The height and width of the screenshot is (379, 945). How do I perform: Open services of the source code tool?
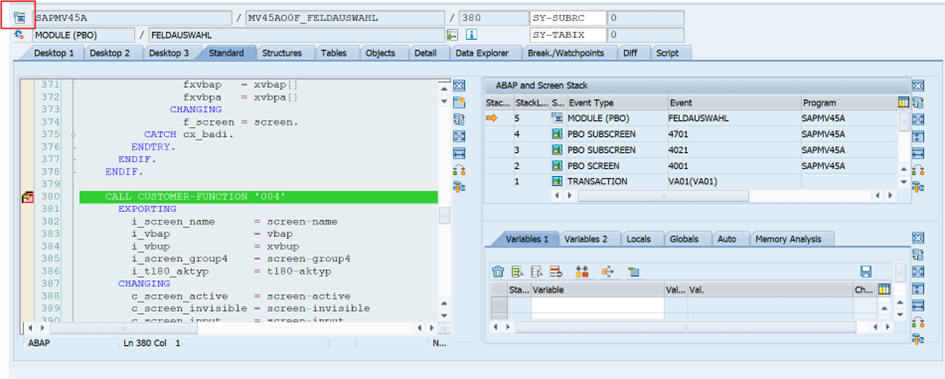pyautogui.click(x=459, y=187)
